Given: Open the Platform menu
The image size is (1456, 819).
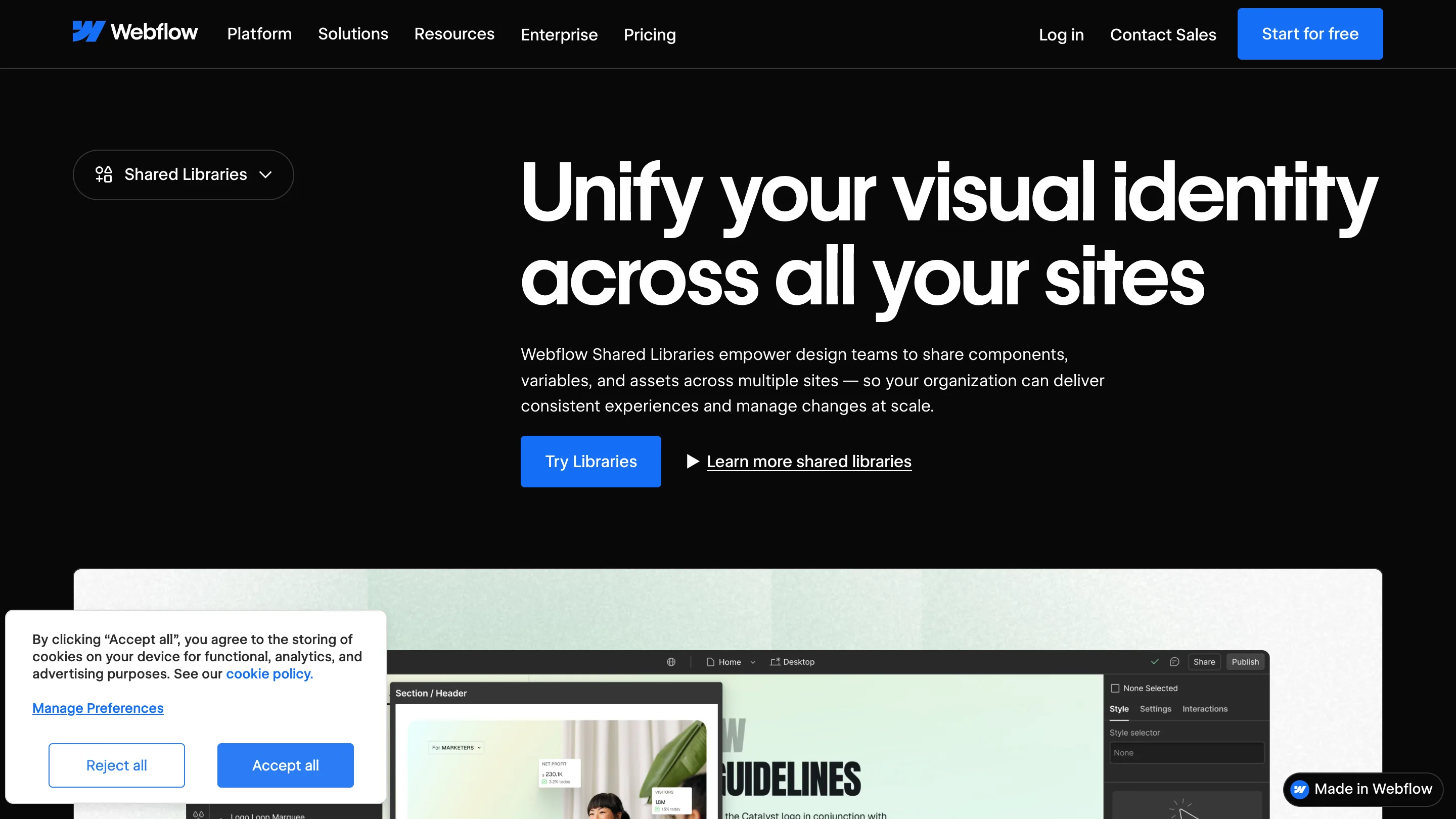Looking at the screenshot, I should tap(259, 34).
